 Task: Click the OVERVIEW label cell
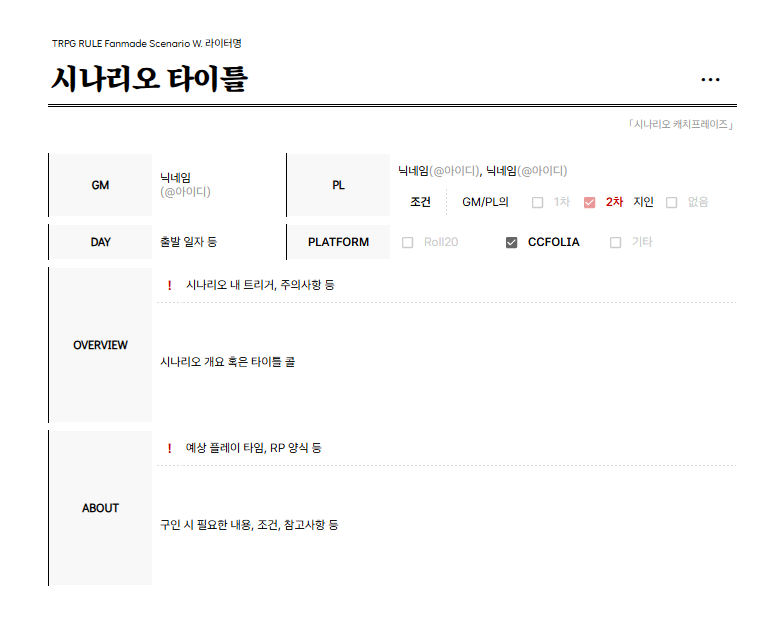point(100,345)
